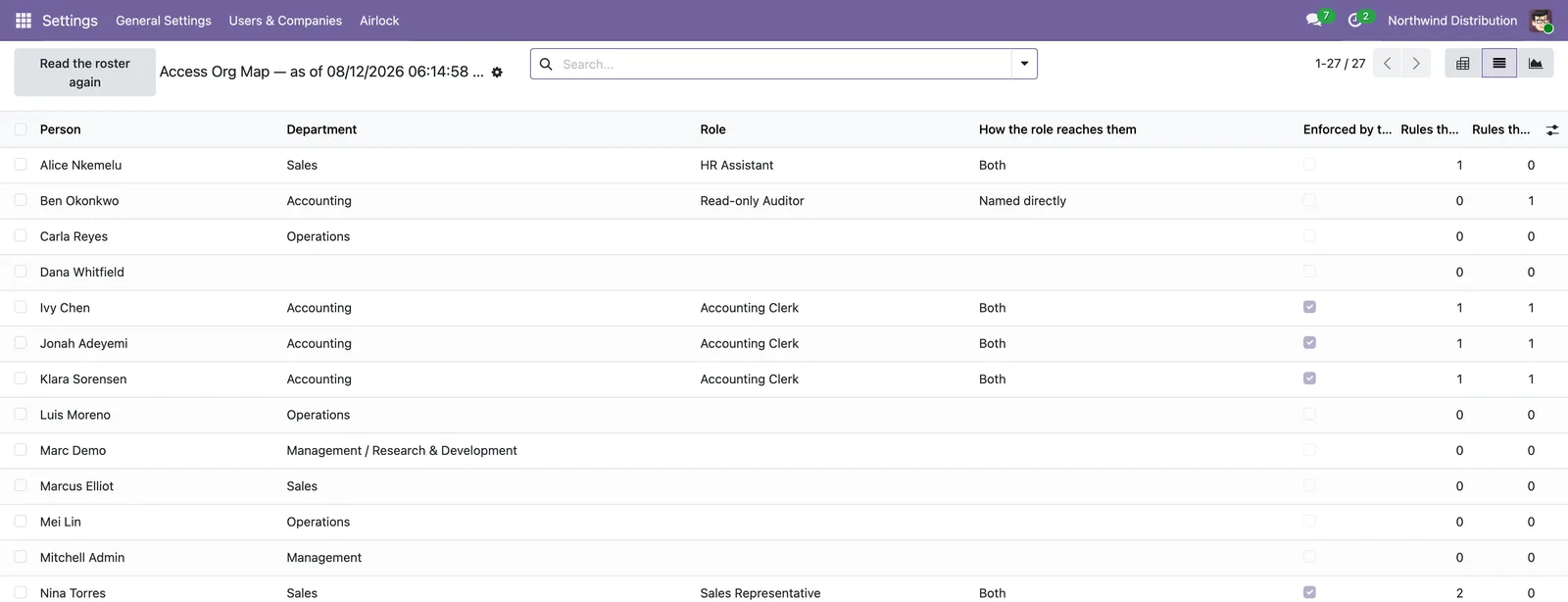Open Users & Companies menu
The height and width of the screenshot is (602, 1568).
pos(285,21)
